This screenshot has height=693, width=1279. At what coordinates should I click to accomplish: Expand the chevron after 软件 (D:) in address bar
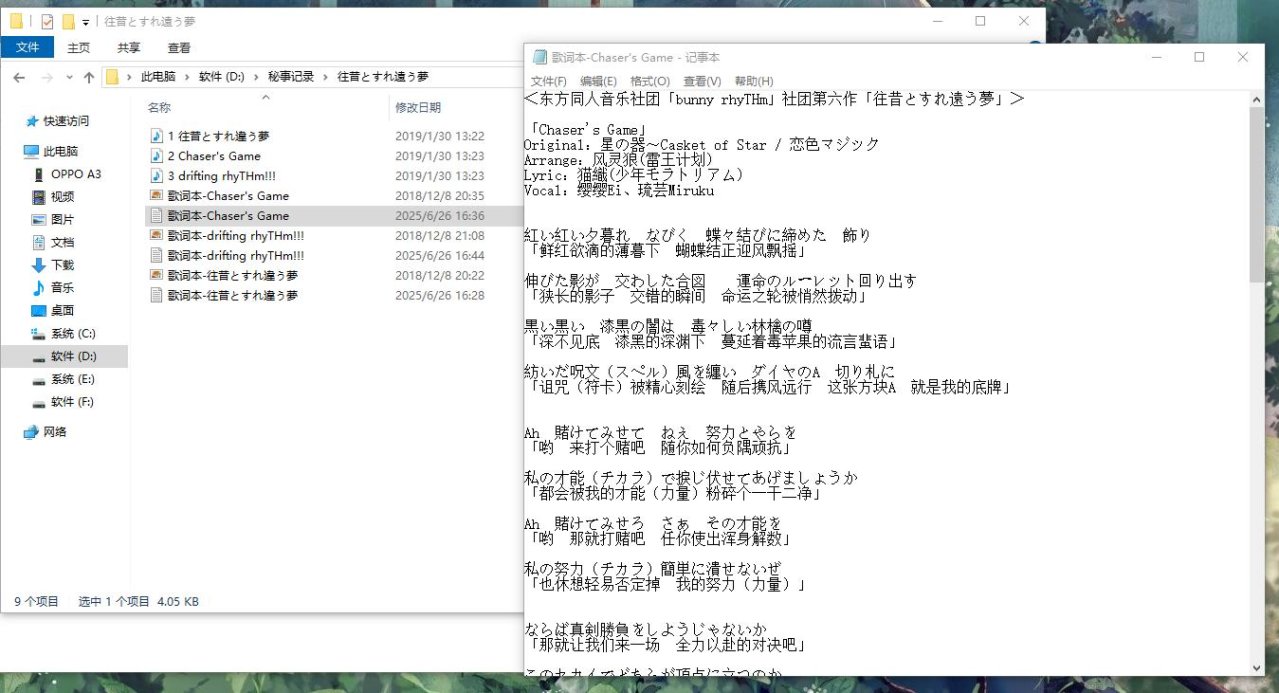coord(256,77)
